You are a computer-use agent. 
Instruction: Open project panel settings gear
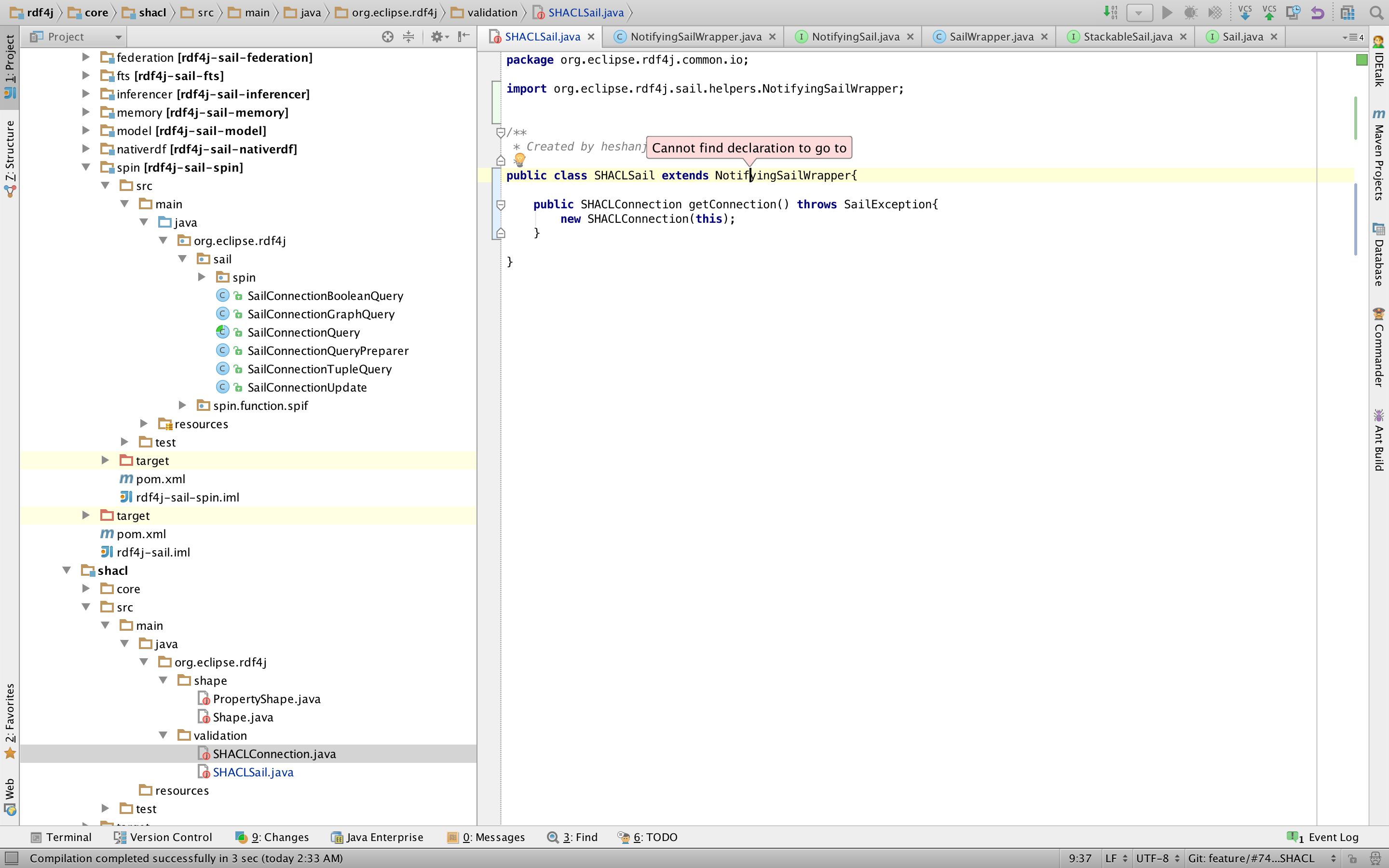[438, 37]
